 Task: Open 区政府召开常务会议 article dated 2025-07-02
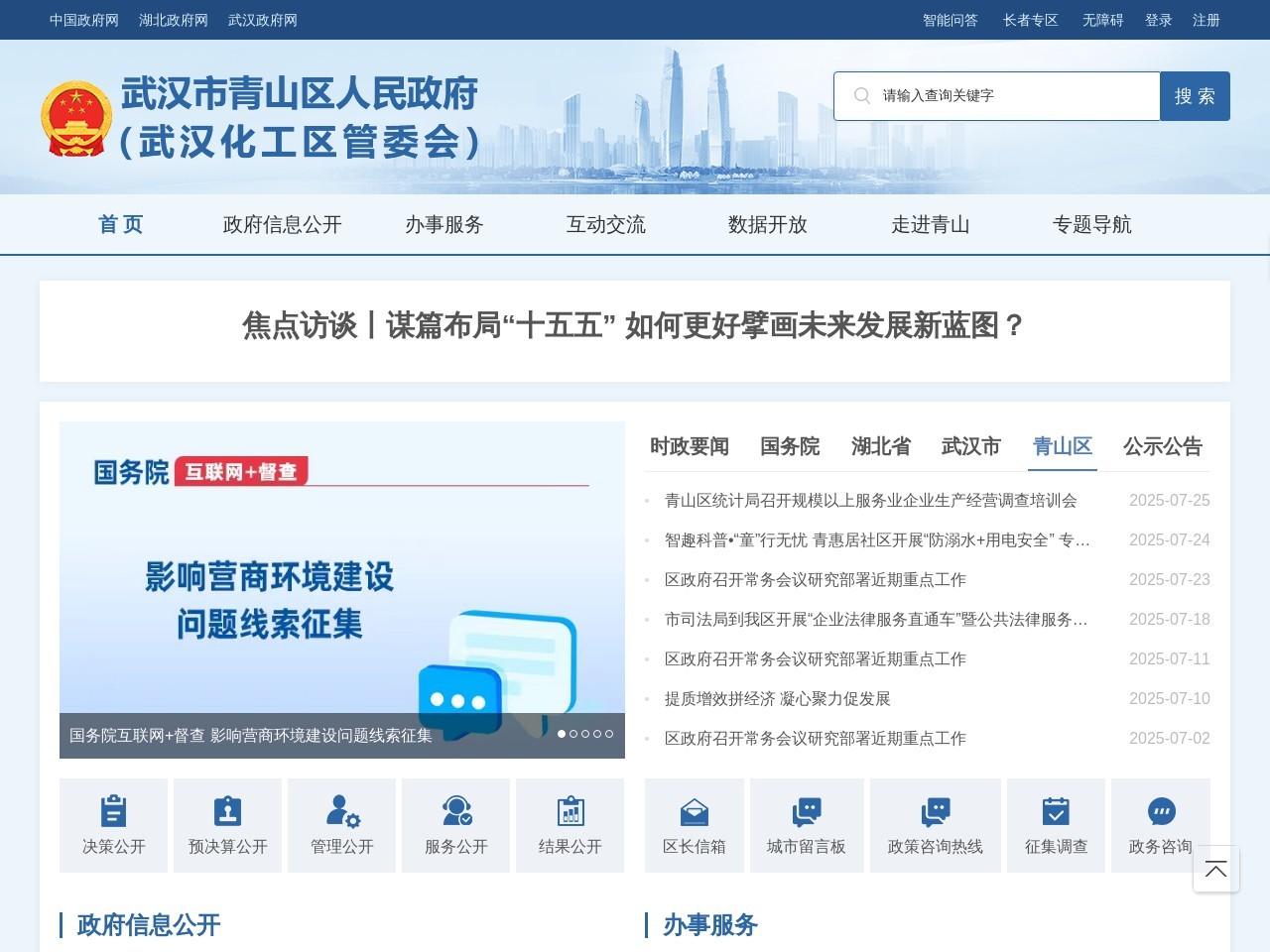(816, 739)
